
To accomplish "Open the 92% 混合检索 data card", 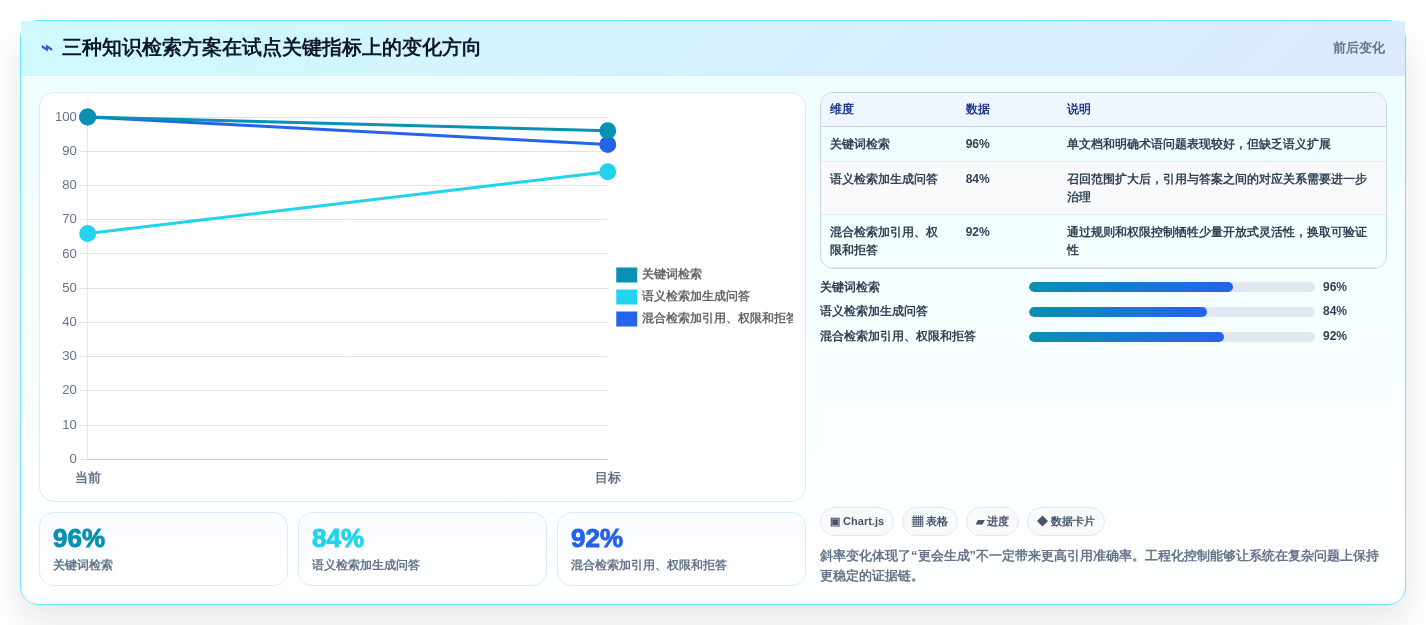I will [681, 549].
